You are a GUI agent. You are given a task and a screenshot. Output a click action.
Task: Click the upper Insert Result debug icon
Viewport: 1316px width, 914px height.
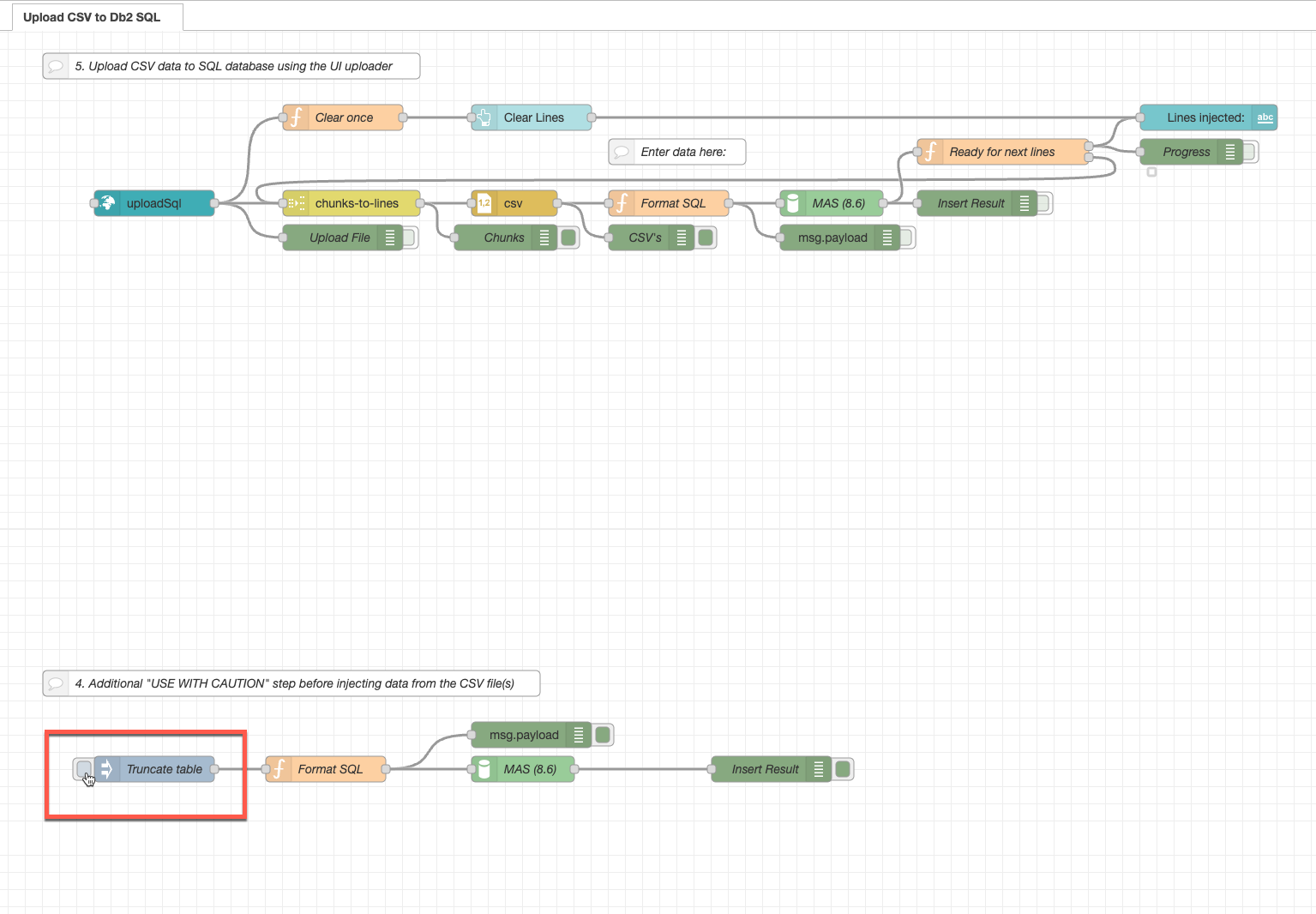[x=1025, y=203]
